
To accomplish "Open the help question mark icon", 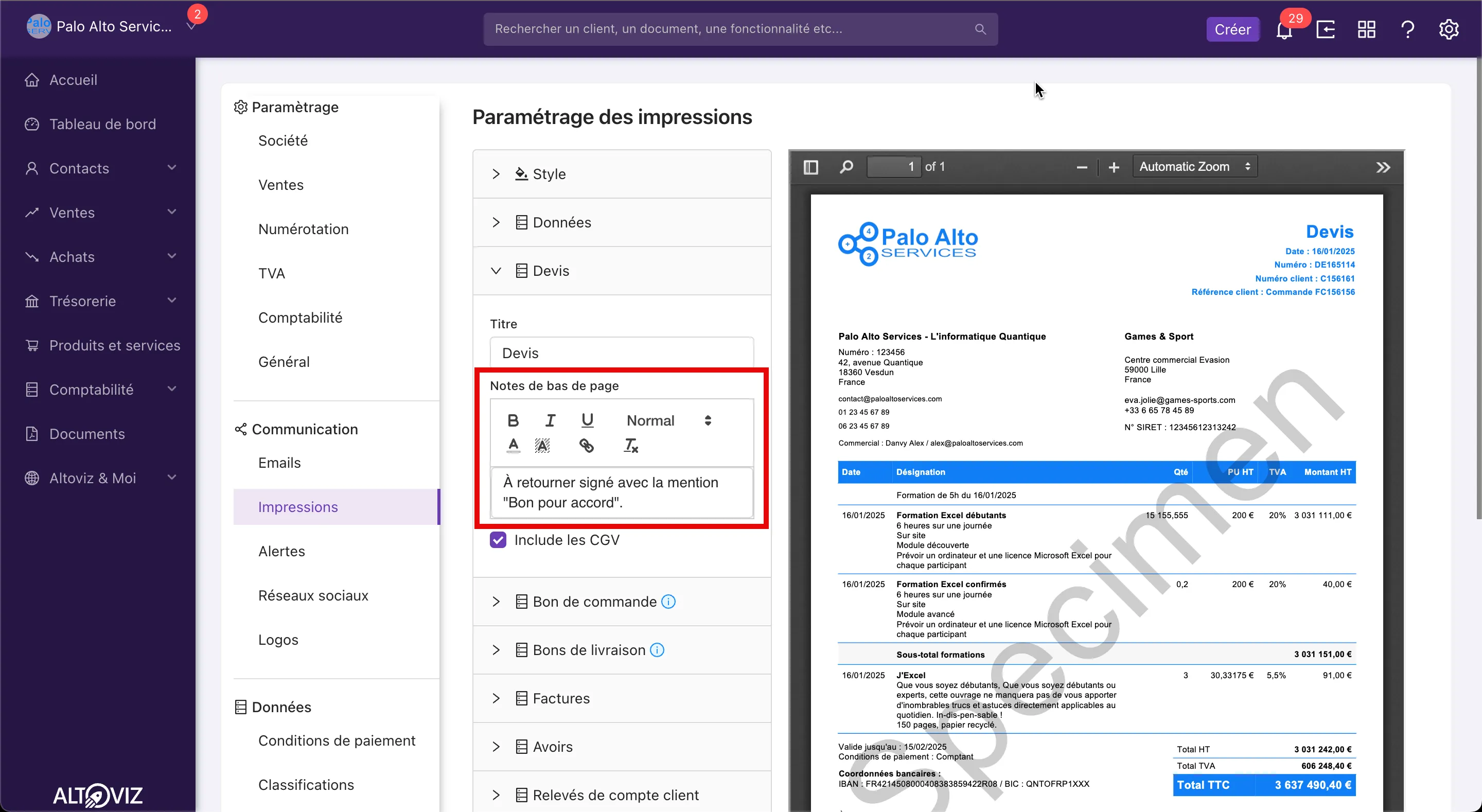I will 1408,29.
